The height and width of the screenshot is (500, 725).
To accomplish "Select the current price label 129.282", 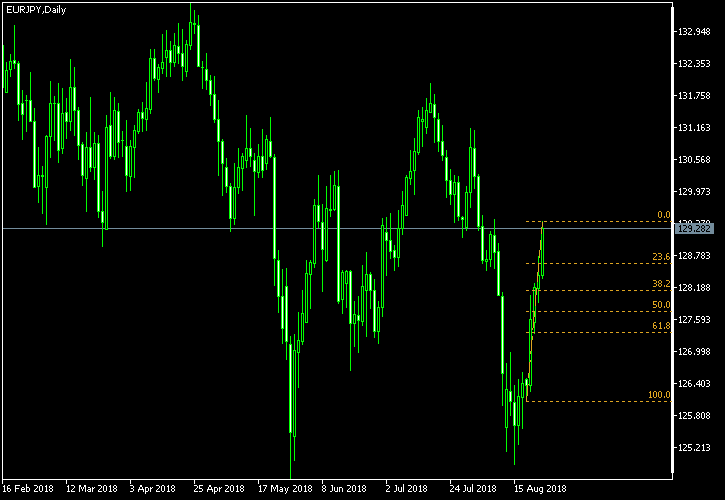I will [x=694, y=228].
